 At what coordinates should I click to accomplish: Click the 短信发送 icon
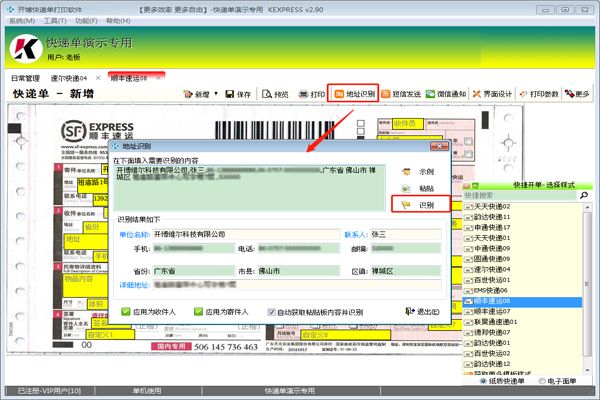(386, 94)
